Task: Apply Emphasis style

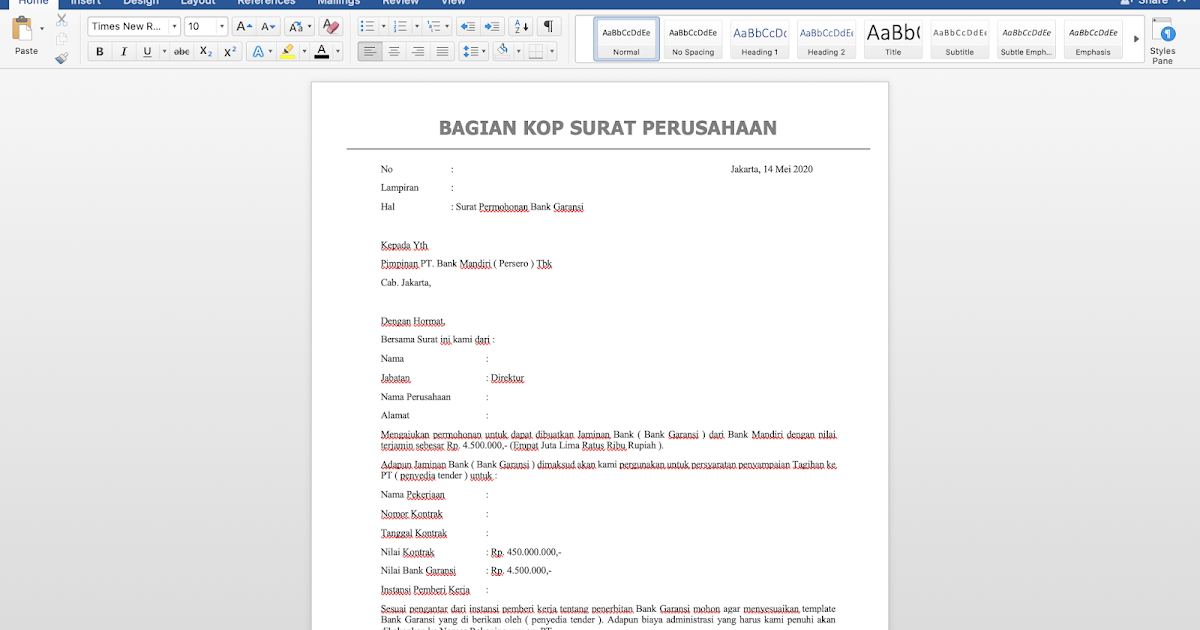Action: (x=1093, y=39)
